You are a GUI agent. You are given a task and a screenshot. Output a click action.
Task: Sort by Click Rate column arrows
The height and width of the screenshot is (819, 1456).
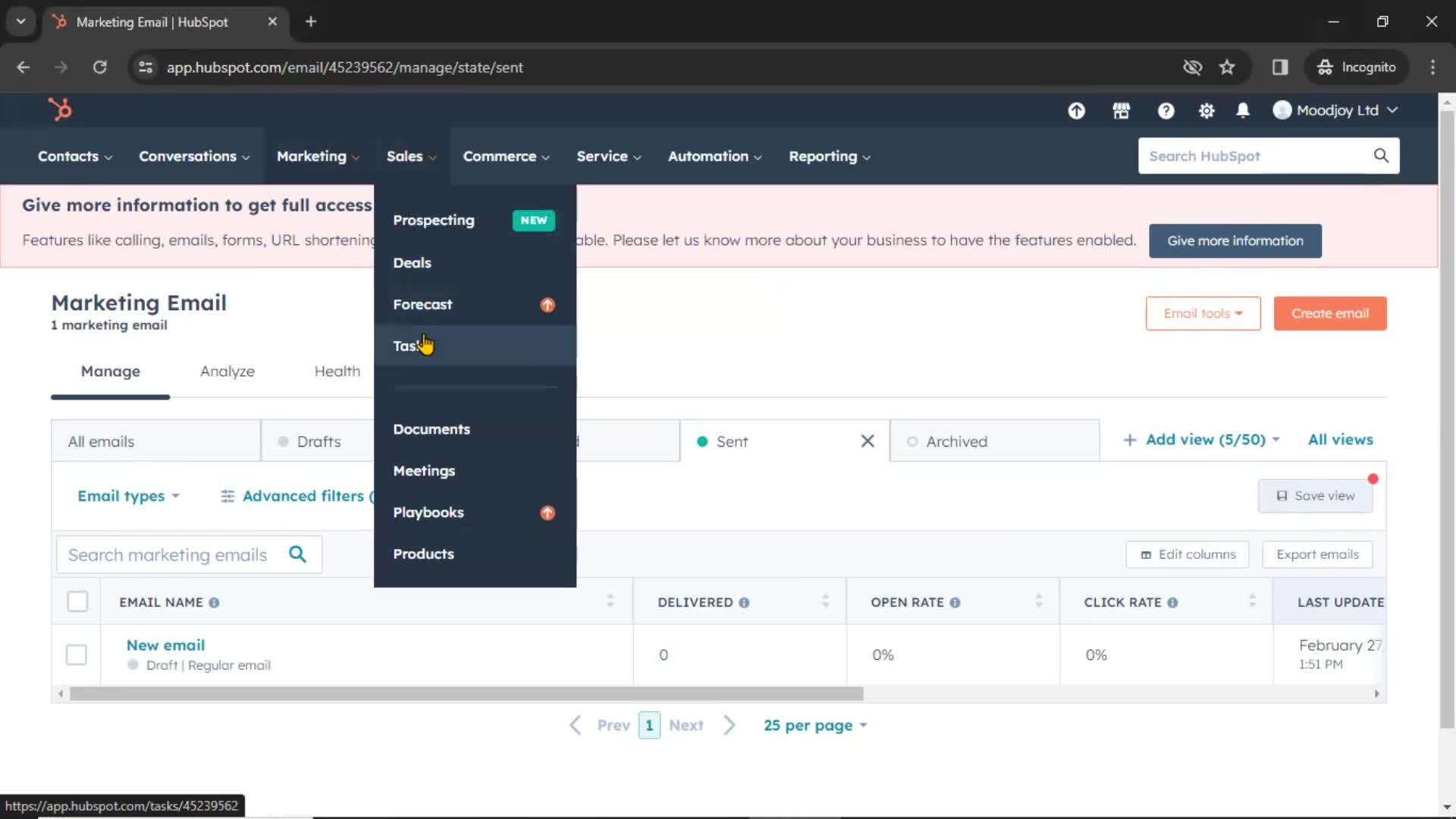pyautogui.click(x=1252, y=601)
